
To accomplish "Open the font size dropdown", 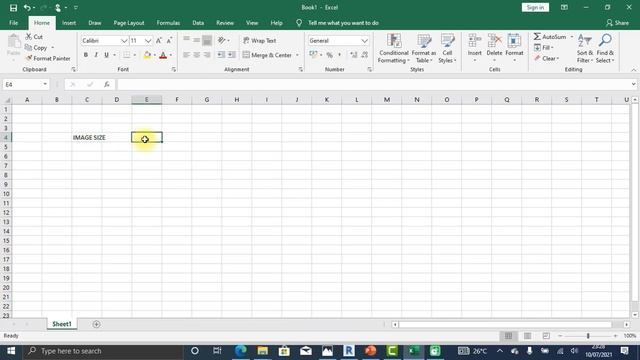I will click(148, 41).
